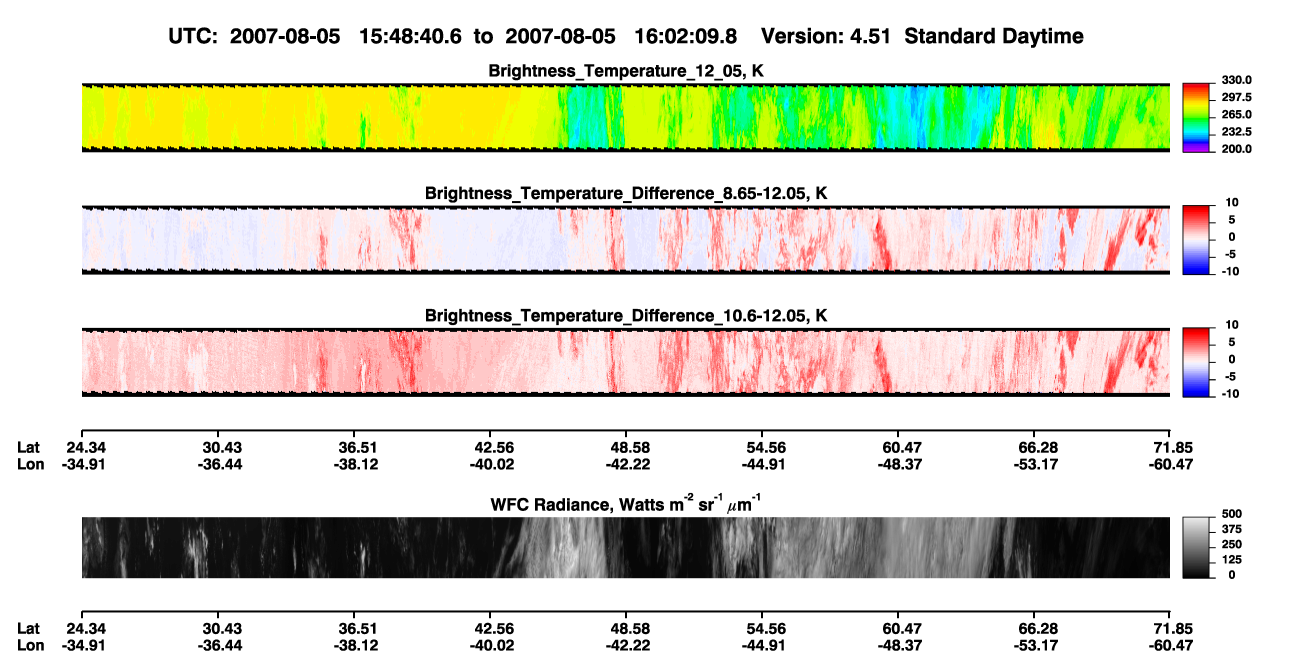Click the WFC Radiance panel title
Image resolution: width=1300 pixels, height=667 pixels.
626,504
